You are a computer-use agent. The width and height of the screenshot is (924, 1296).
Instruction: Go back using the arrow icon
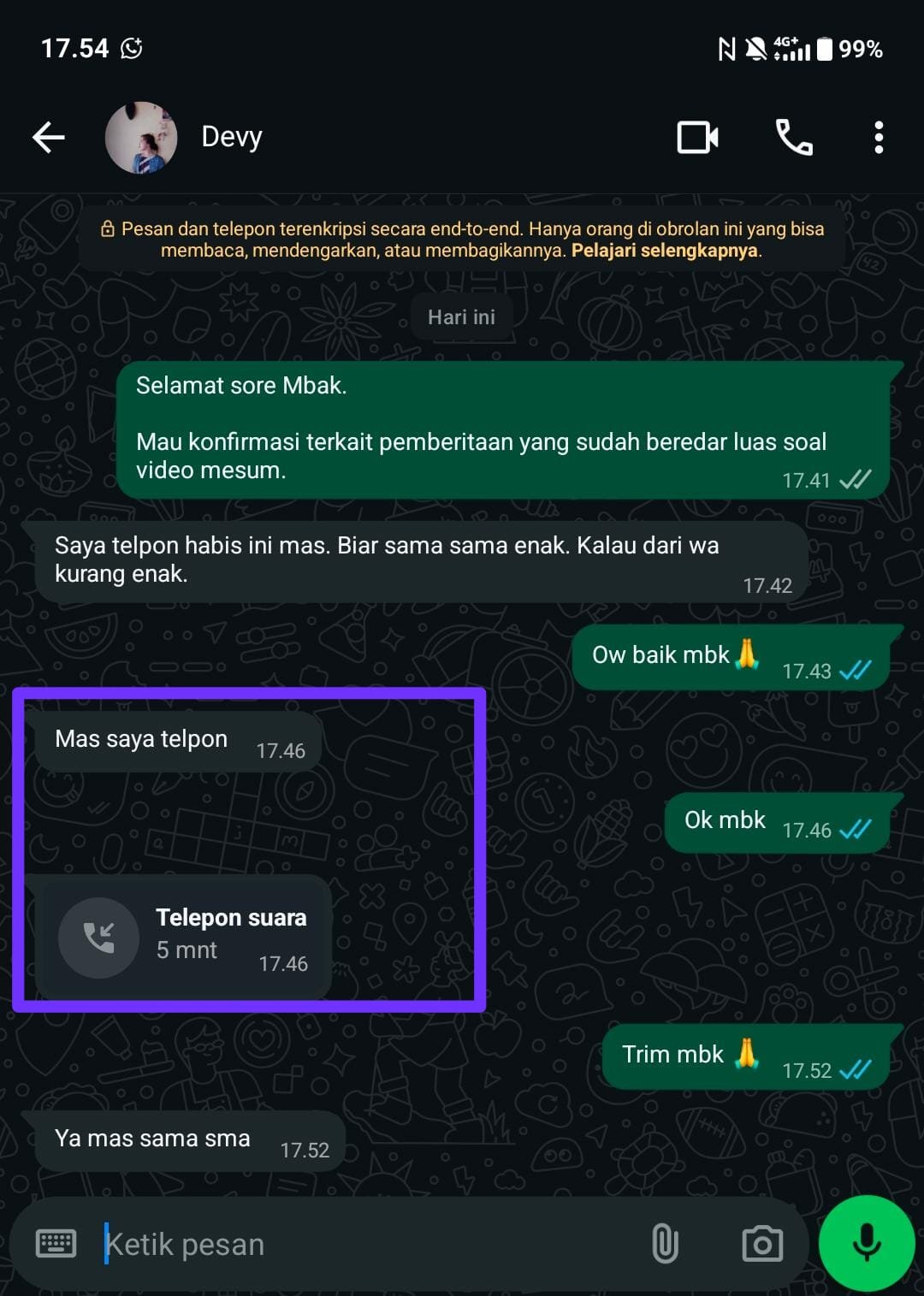(49, 137)
